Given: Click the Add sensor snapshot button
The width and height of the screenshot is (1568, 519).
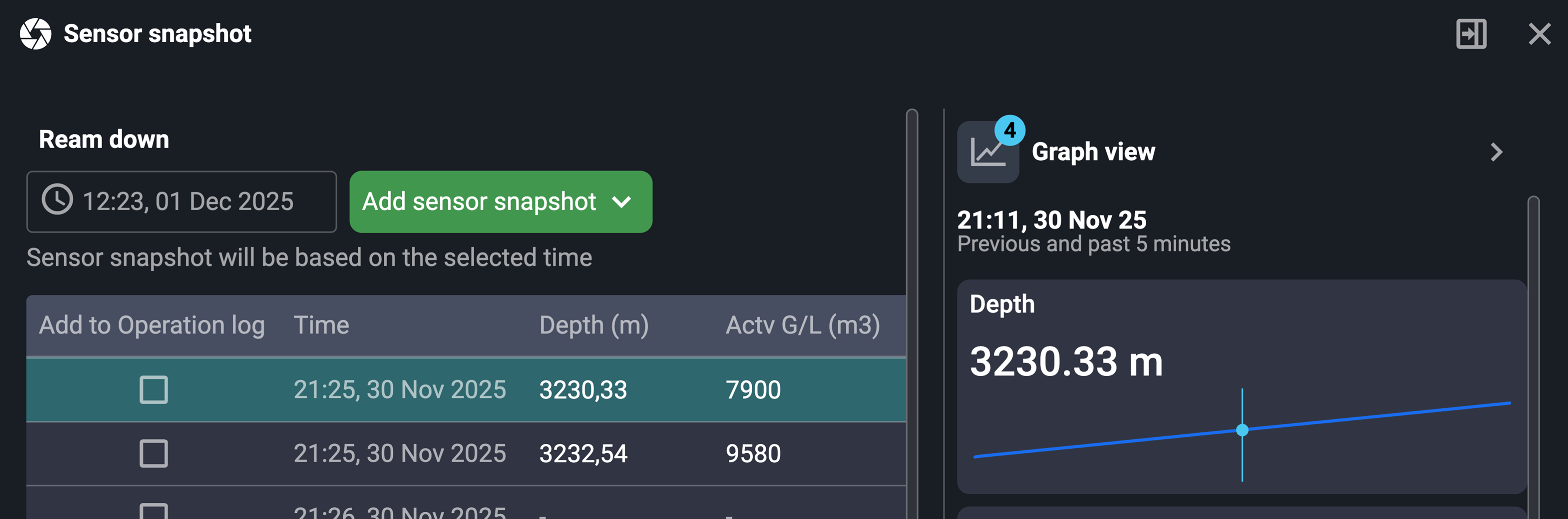Looking at the screenshot, I should (x=481, y=202).
